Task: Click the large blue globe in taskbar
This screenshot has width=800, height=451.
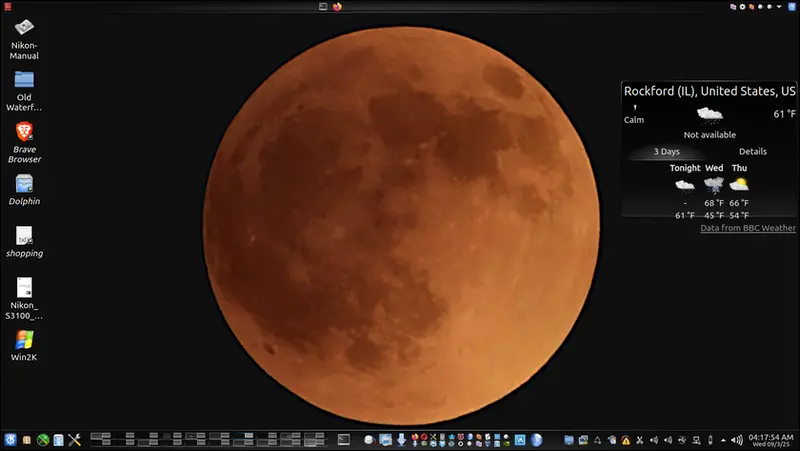Action: coord(536,440)
